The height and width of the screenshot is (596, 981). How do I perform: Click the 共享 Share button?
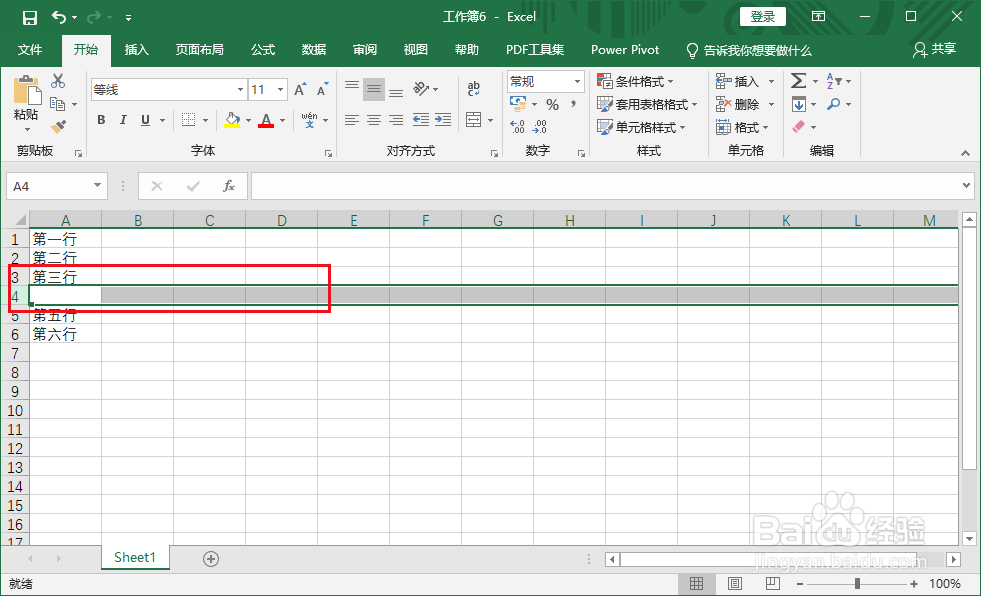click(x=934, y=49)
